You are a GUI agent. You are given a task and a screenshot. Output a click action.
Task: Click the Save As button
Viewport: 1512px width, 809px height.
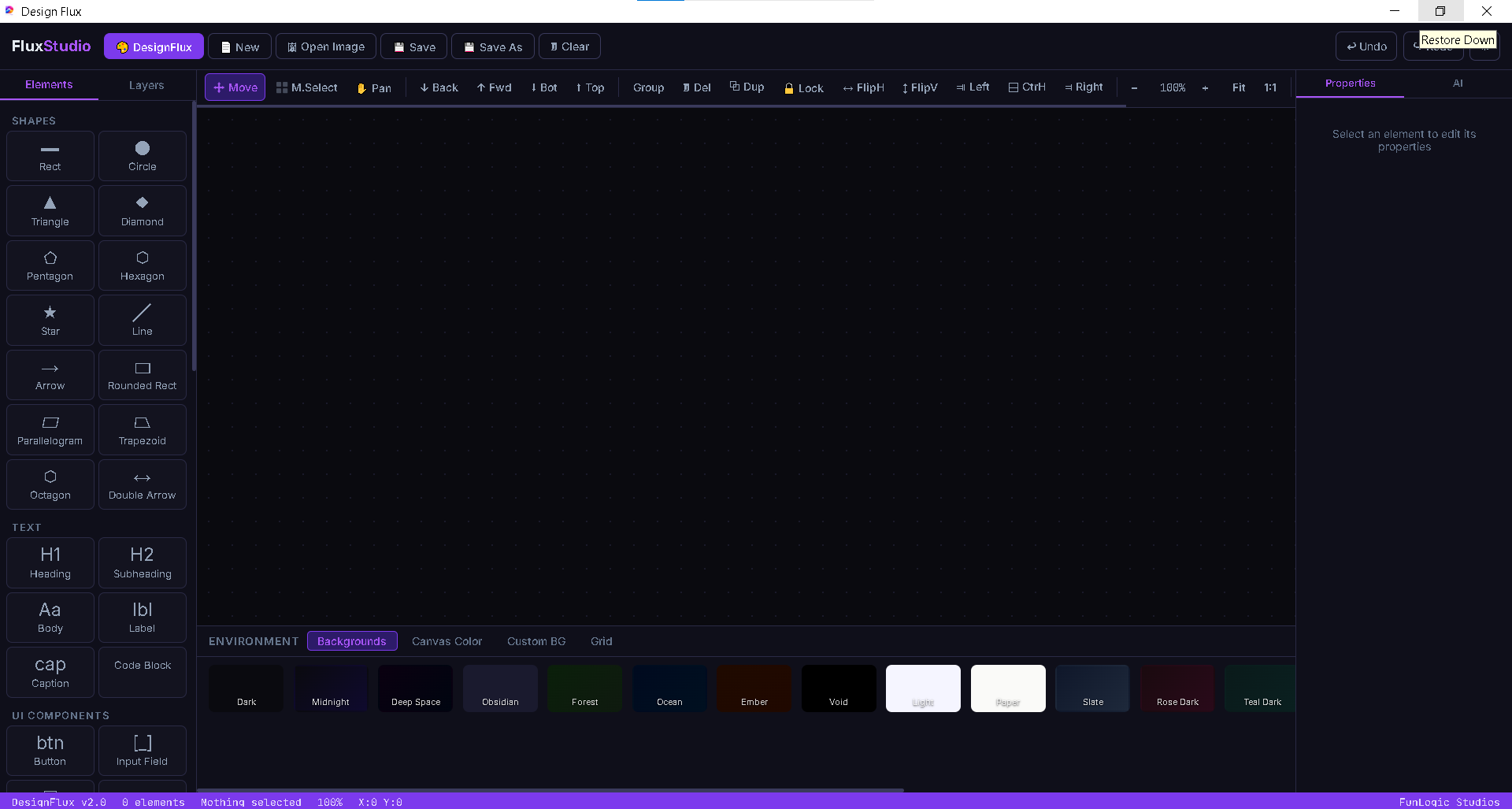pyautogui.click(x=493, y=46)
